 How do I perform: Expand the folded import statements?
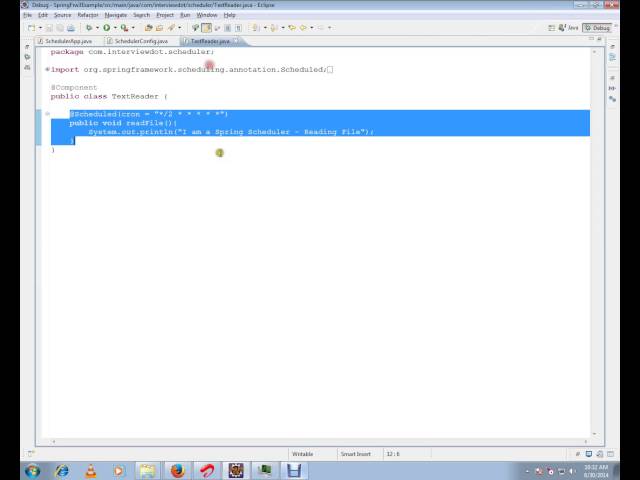[x=47, y=69]
